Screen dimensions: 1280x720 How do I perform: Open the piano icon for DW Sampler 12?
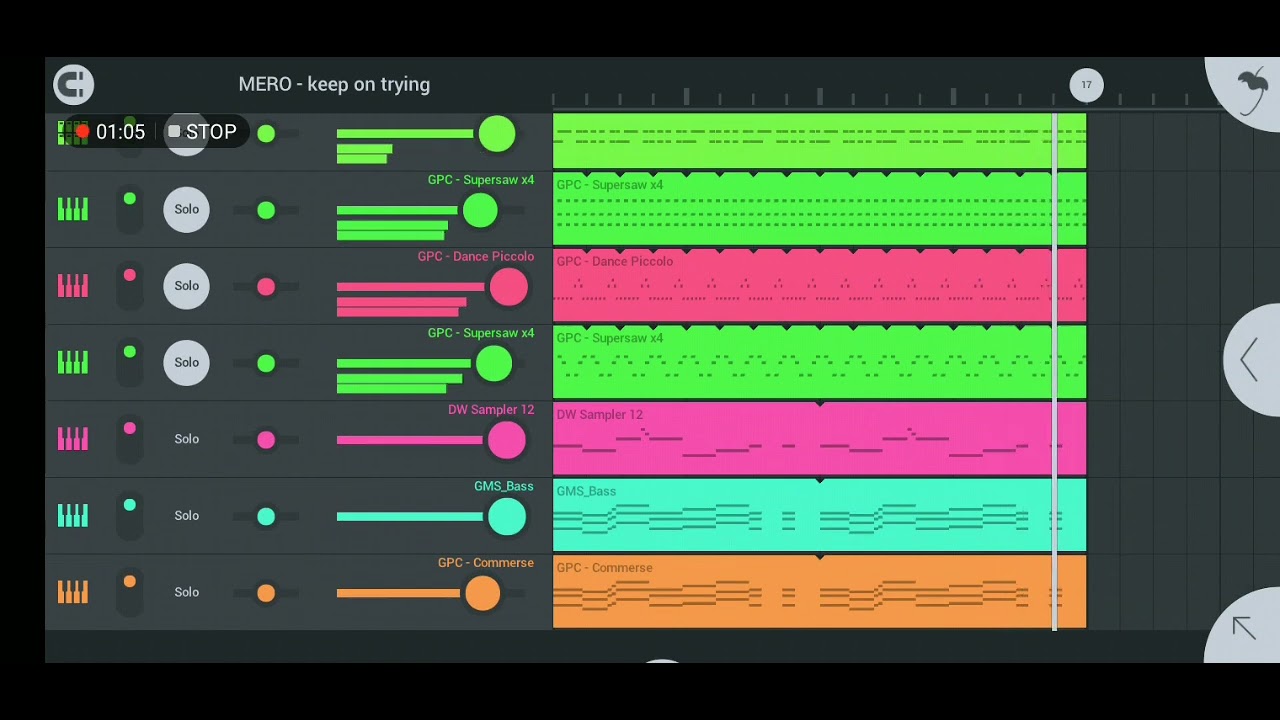click(73, 439)
